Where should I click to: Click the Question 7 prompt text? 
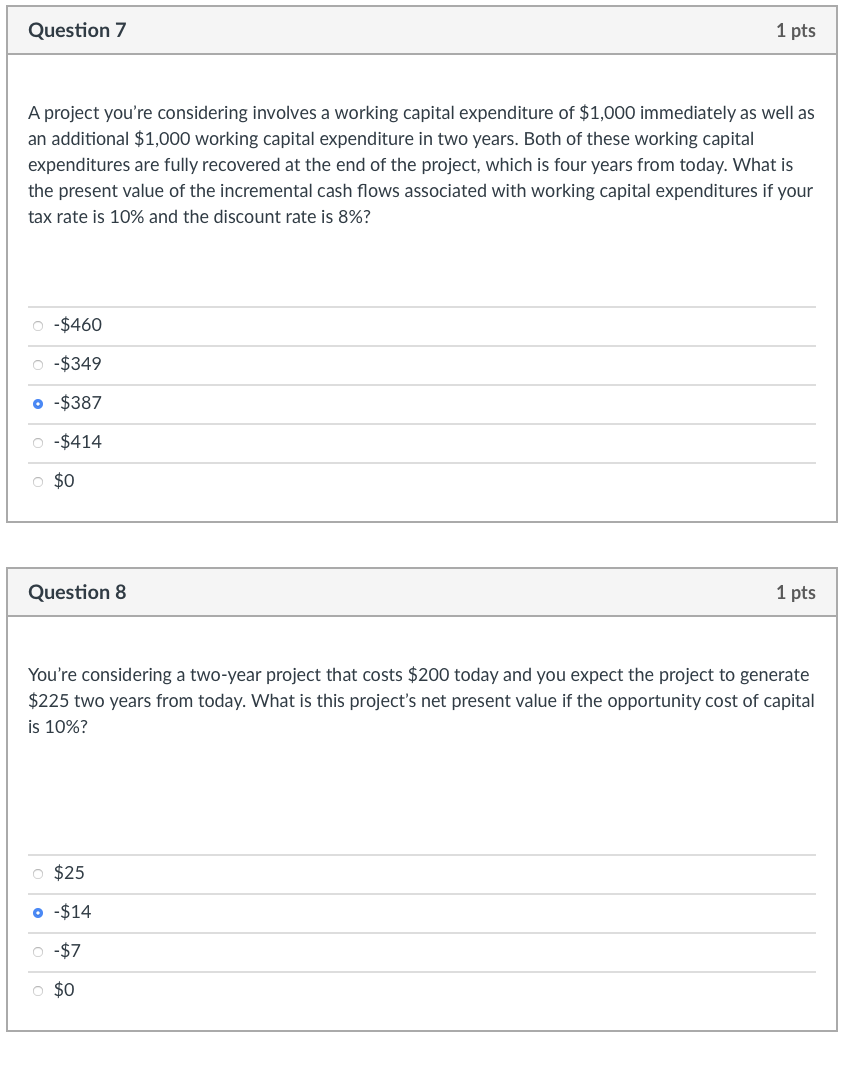[x=420, y=164]
